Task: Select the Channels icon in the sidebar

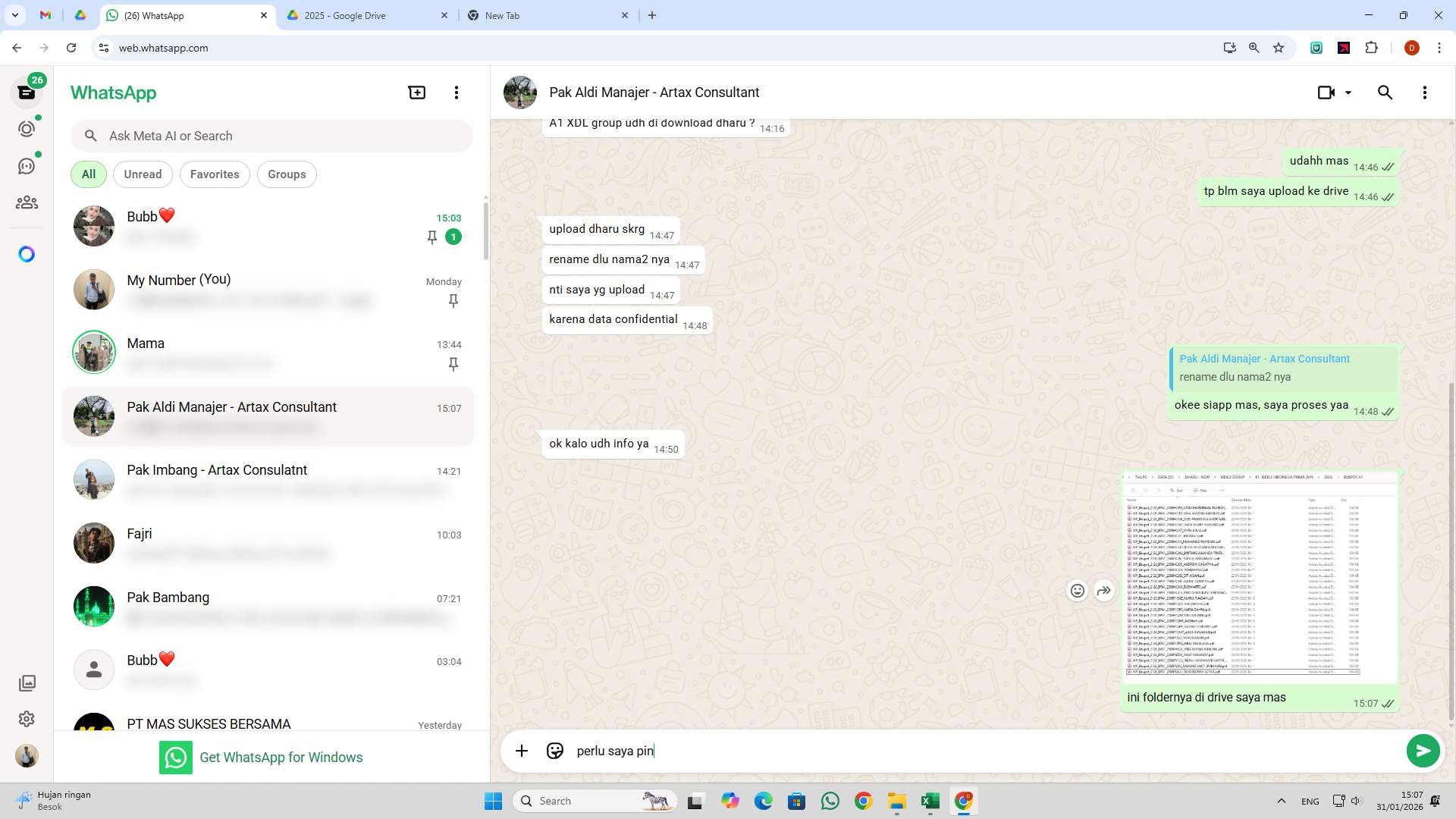Action: (x=27, y=165)
